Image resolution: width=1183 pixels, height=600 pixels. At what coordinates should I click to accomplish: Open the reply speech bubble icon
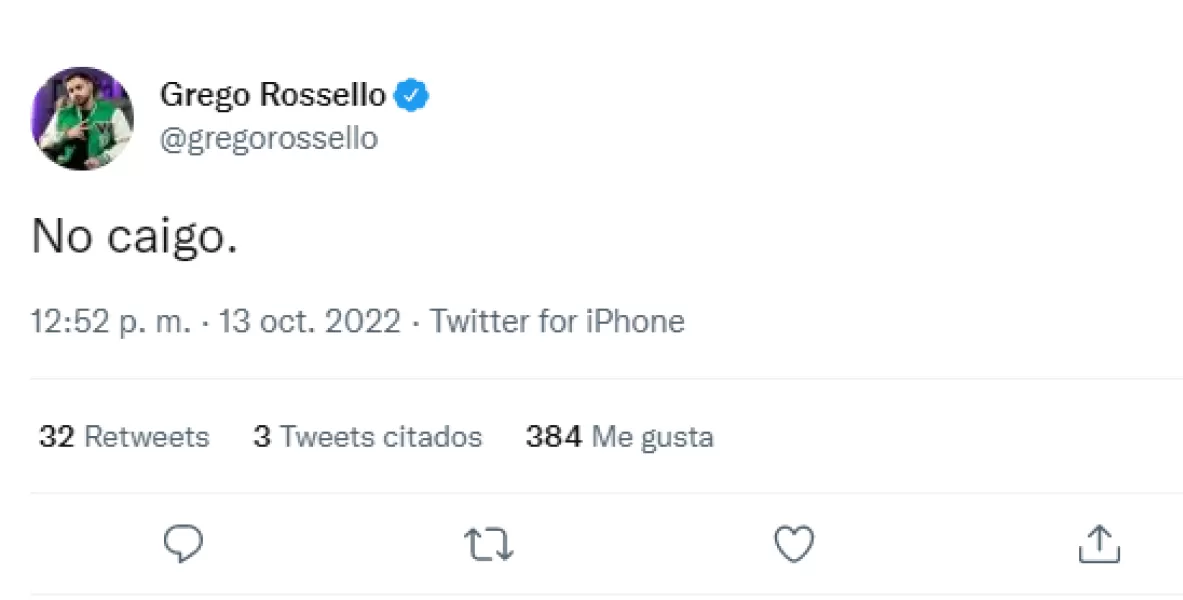click(183, 543)
